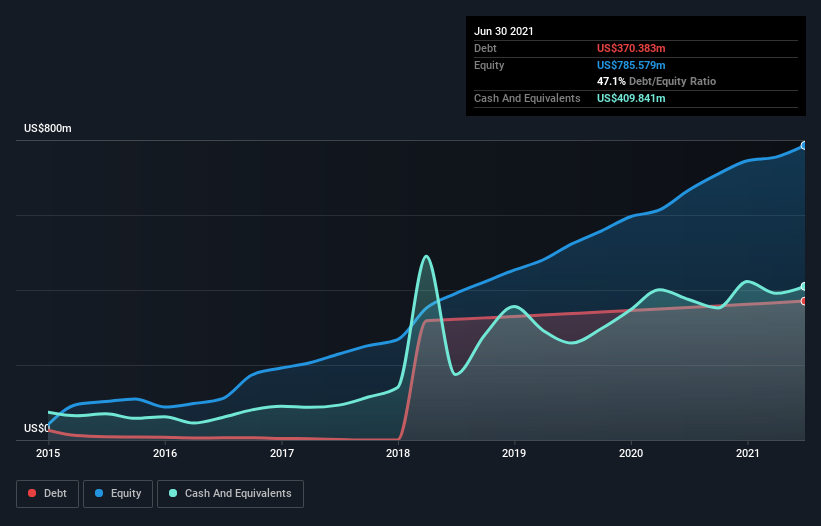Click the 2016 x-axis label
Screen dimensions: 821x526
pyautogui.click(x=165, y=453)
